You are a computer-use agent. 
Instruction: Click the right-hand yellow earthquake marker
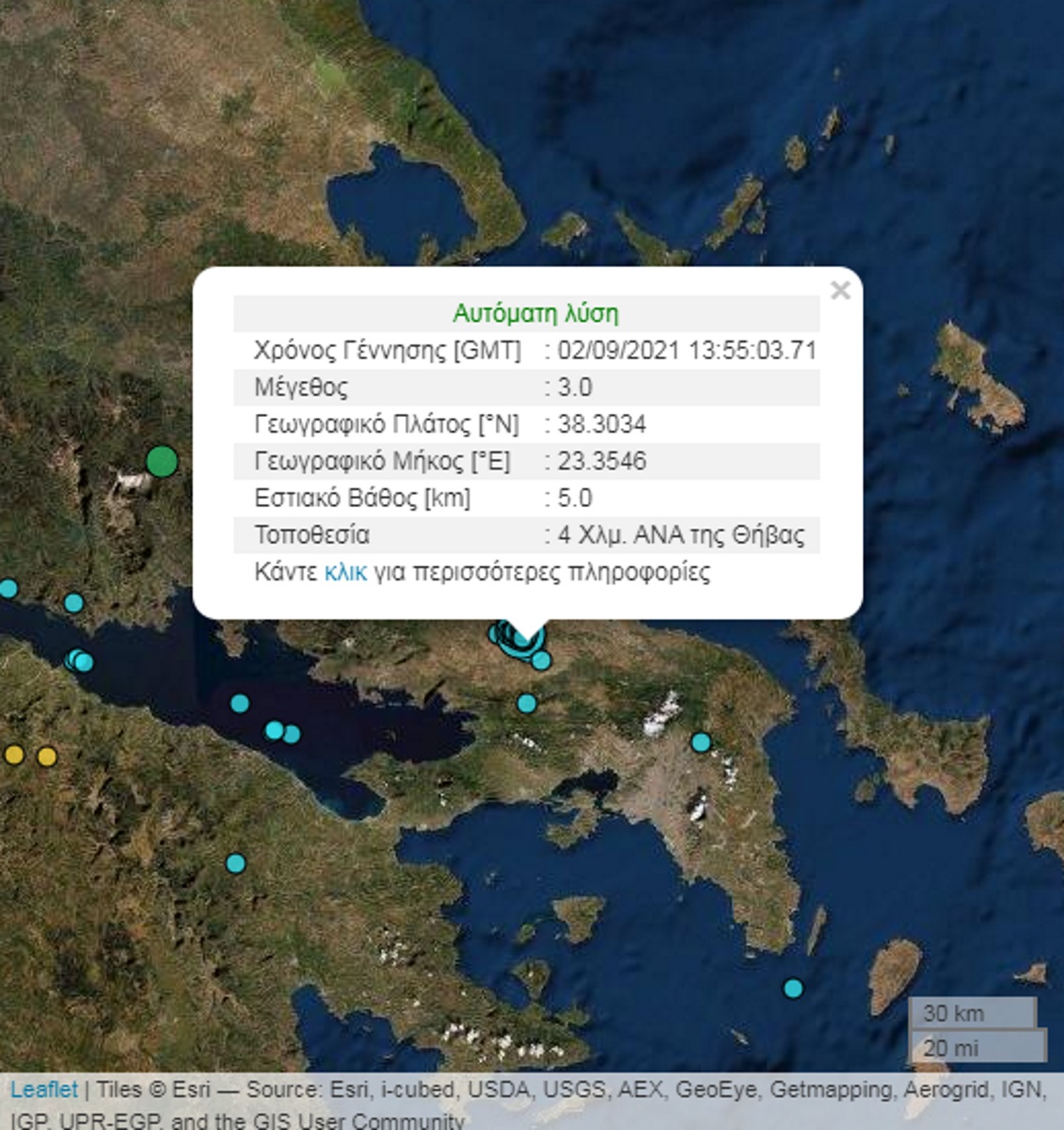point(47,756)
